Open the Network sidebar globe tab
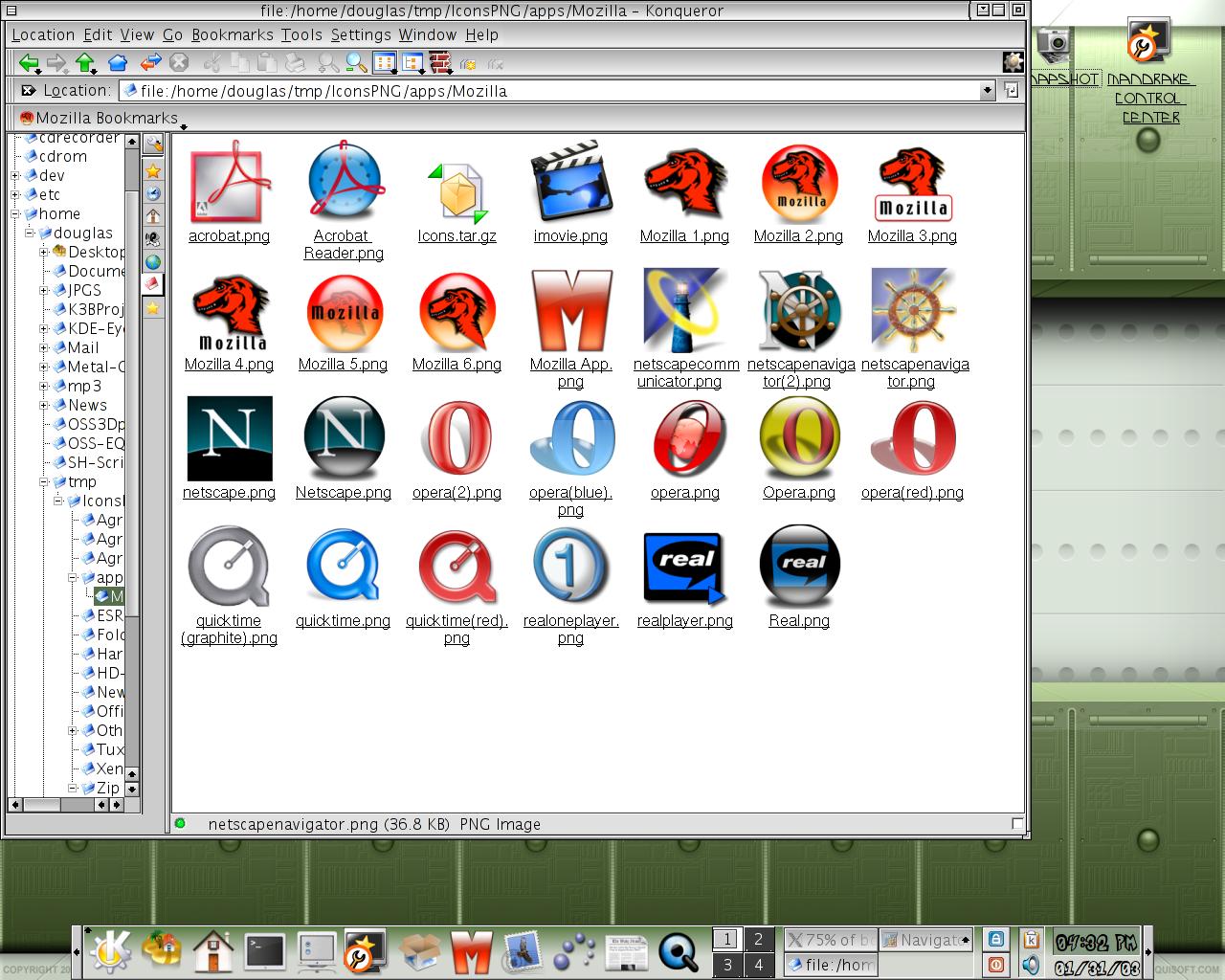Viewport: 1225px width, 980px height. (x=153, y=261)
